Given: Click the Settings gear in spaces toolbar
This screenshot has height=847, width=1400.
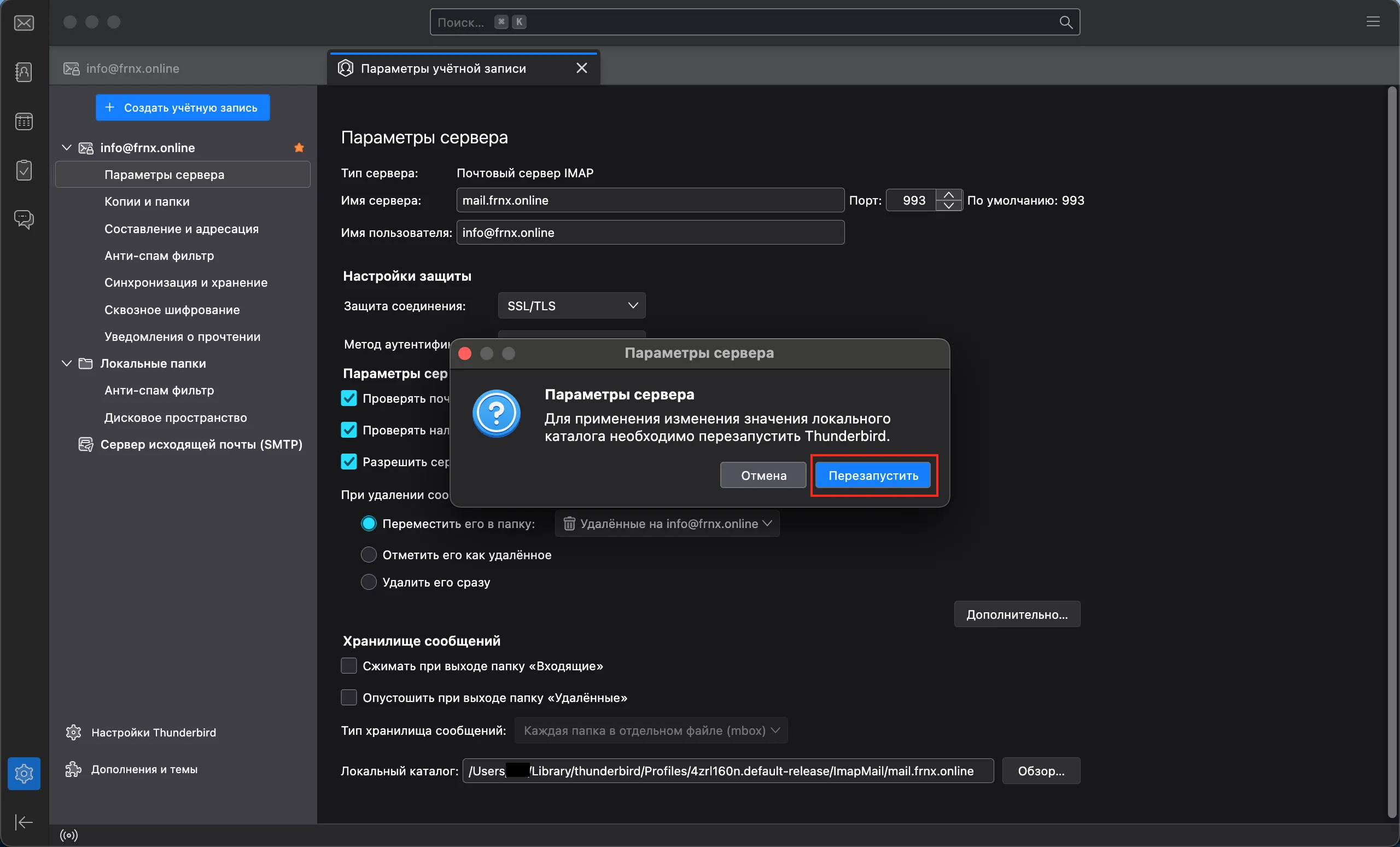Looking at the screenshot, I should tap(24, 773).
